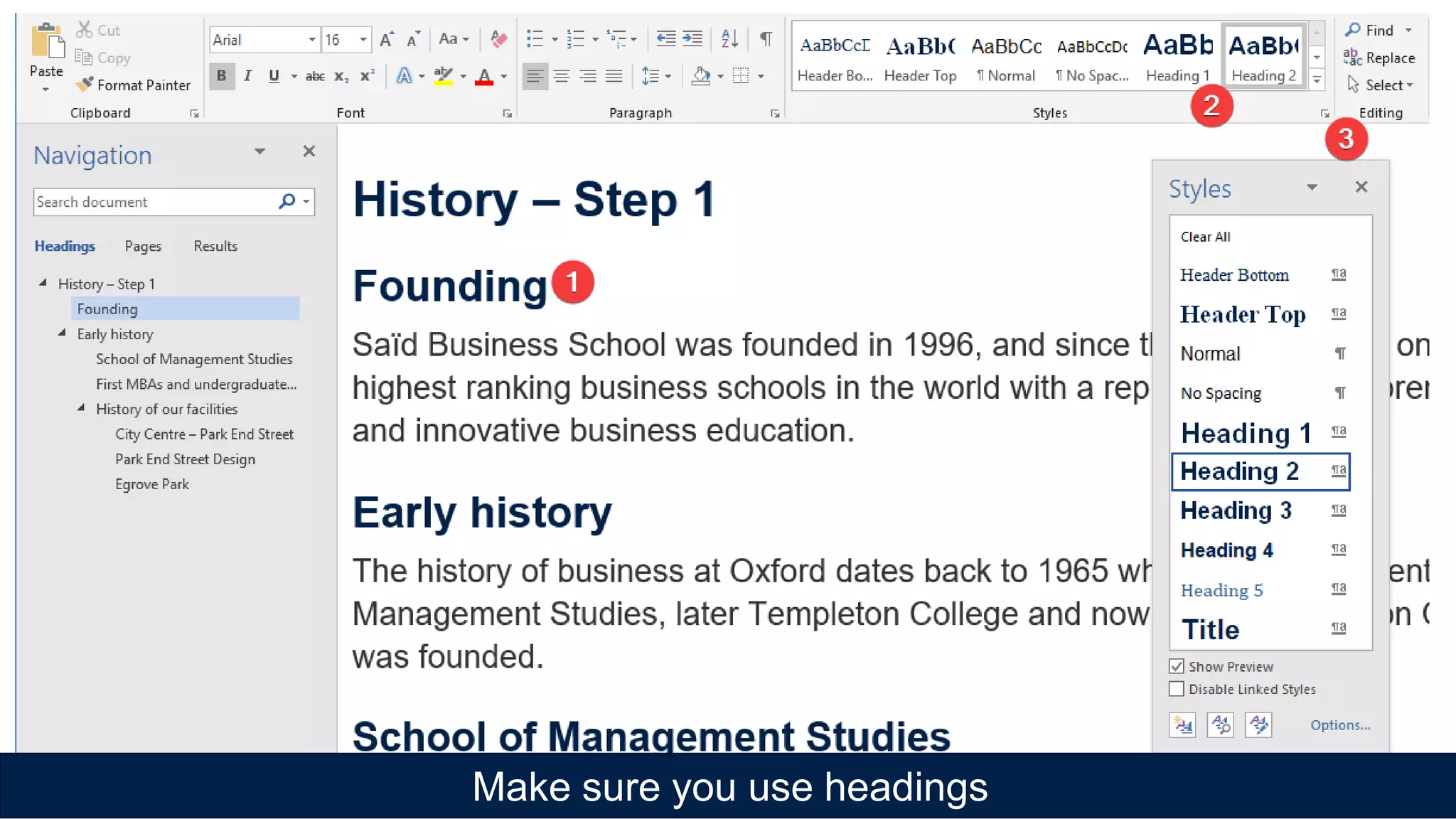1456x819 pixels.
Task: Click the Bullets list icon
Action: pos(535,38)
